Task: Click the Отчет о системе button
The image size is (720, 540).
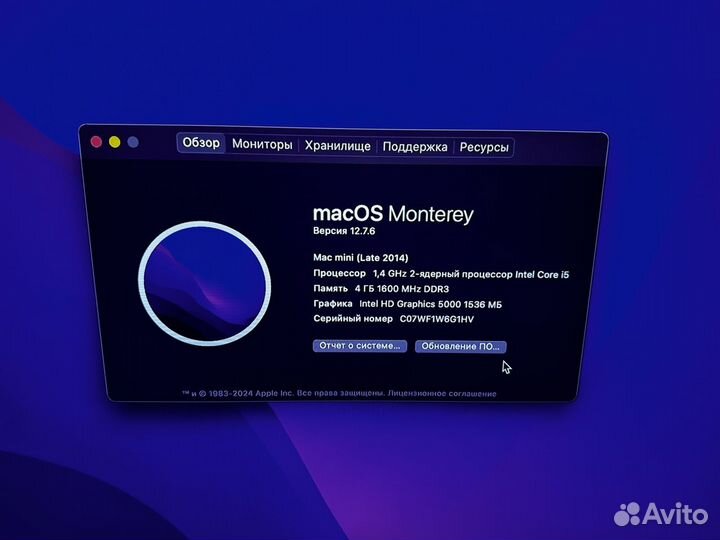Action: point(360,346)
